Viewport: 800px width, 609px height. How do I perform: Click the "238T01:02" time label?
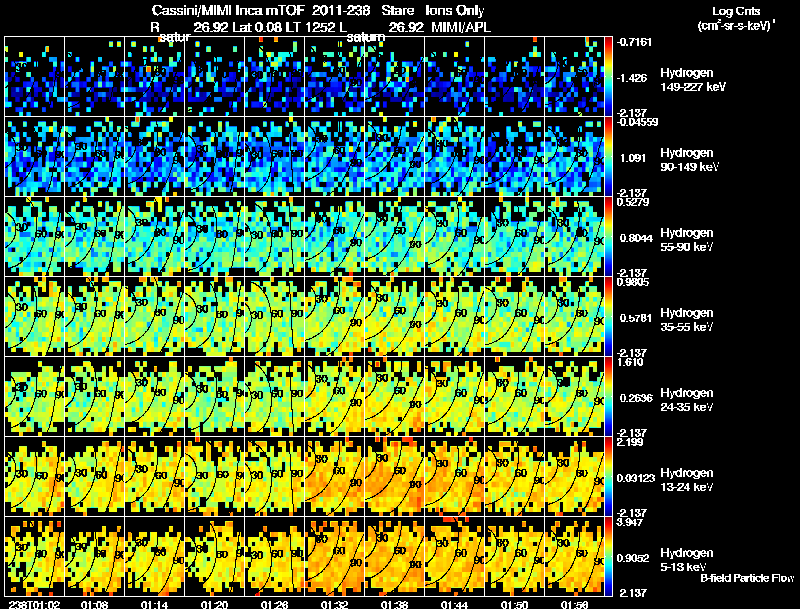[x=34, y=604]
